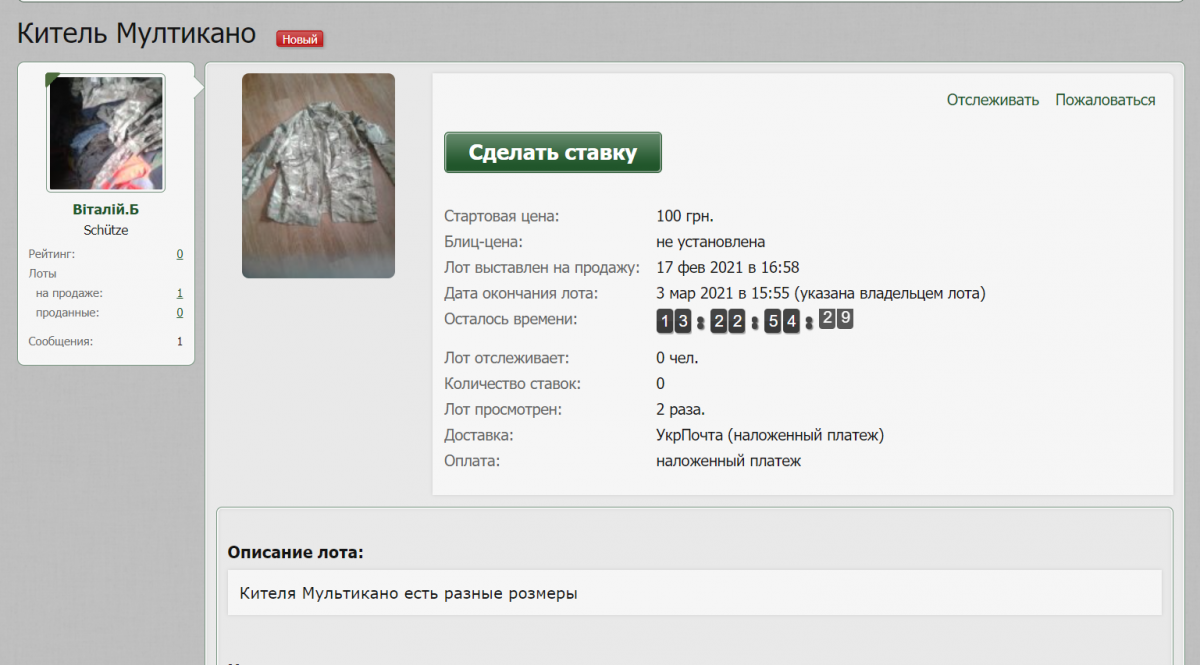Click the Китель Мултикано lot title

[137, 34]
